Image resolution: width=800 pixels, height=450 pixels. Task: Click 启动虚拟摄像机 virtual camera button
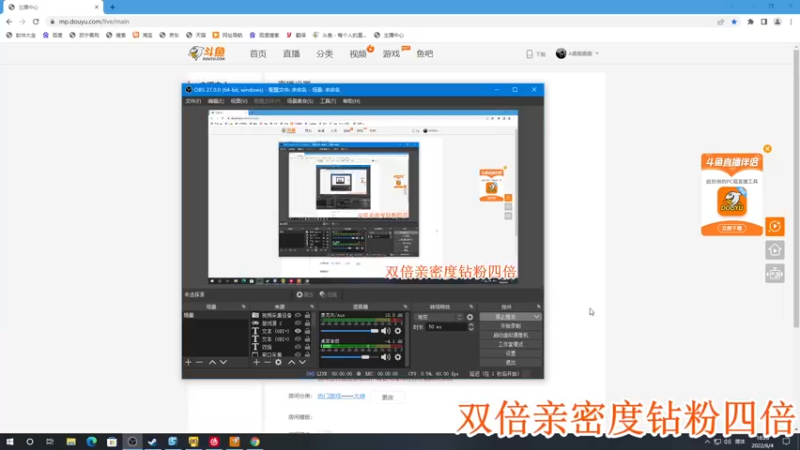(510, 335)
